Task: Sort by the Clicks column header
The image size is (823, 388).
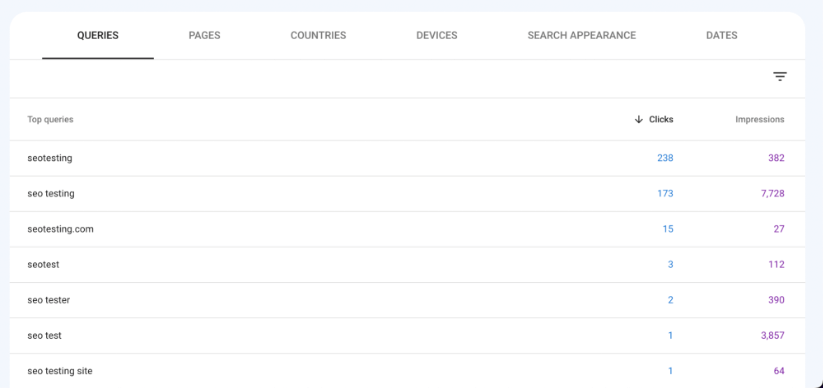Action: pos(661,119)
